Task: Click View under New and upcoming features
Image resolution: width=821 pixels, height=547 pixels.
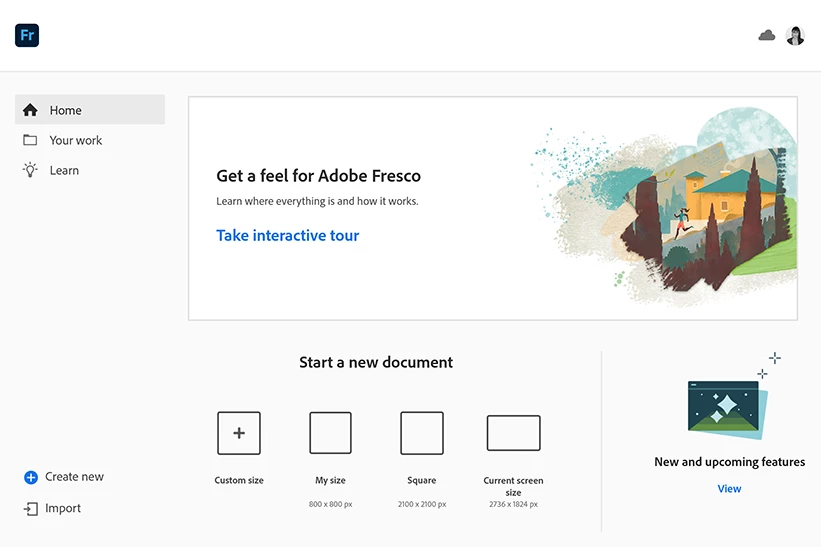Action: [729, 488]
